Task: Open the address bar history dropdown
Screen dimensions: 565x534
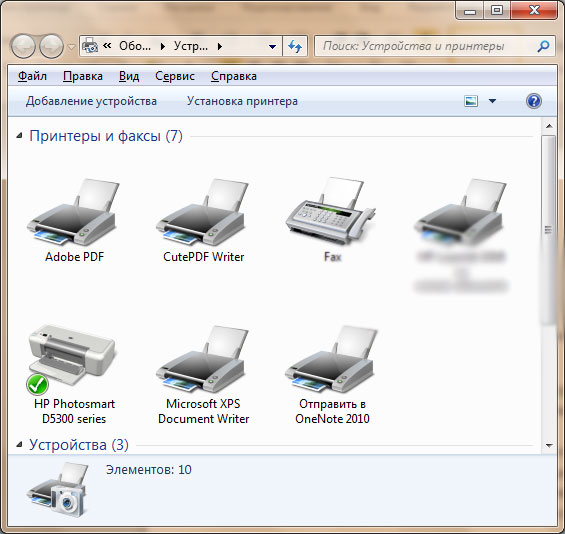Action: click(273, 46)
